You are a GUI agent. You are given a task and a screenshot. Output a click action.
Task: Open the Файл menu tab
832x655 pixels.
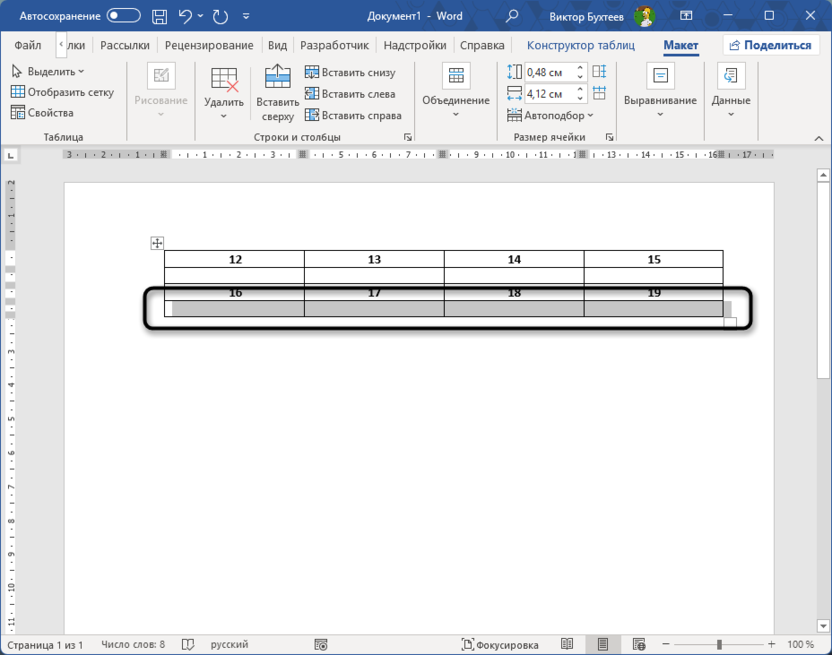pos(28,45)
